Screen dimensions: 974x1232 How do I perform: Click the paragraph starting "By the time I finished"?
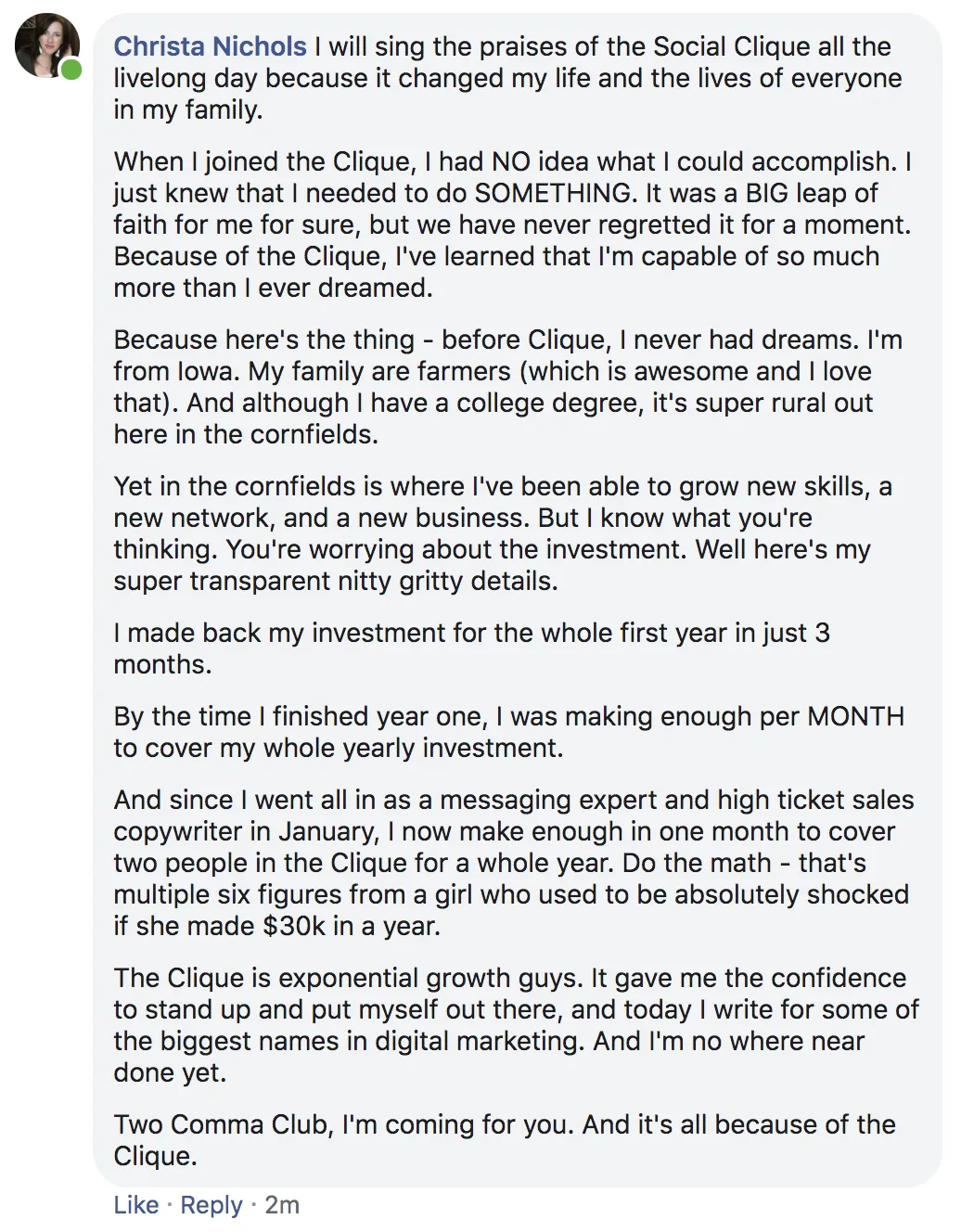[x=508, y=732]
